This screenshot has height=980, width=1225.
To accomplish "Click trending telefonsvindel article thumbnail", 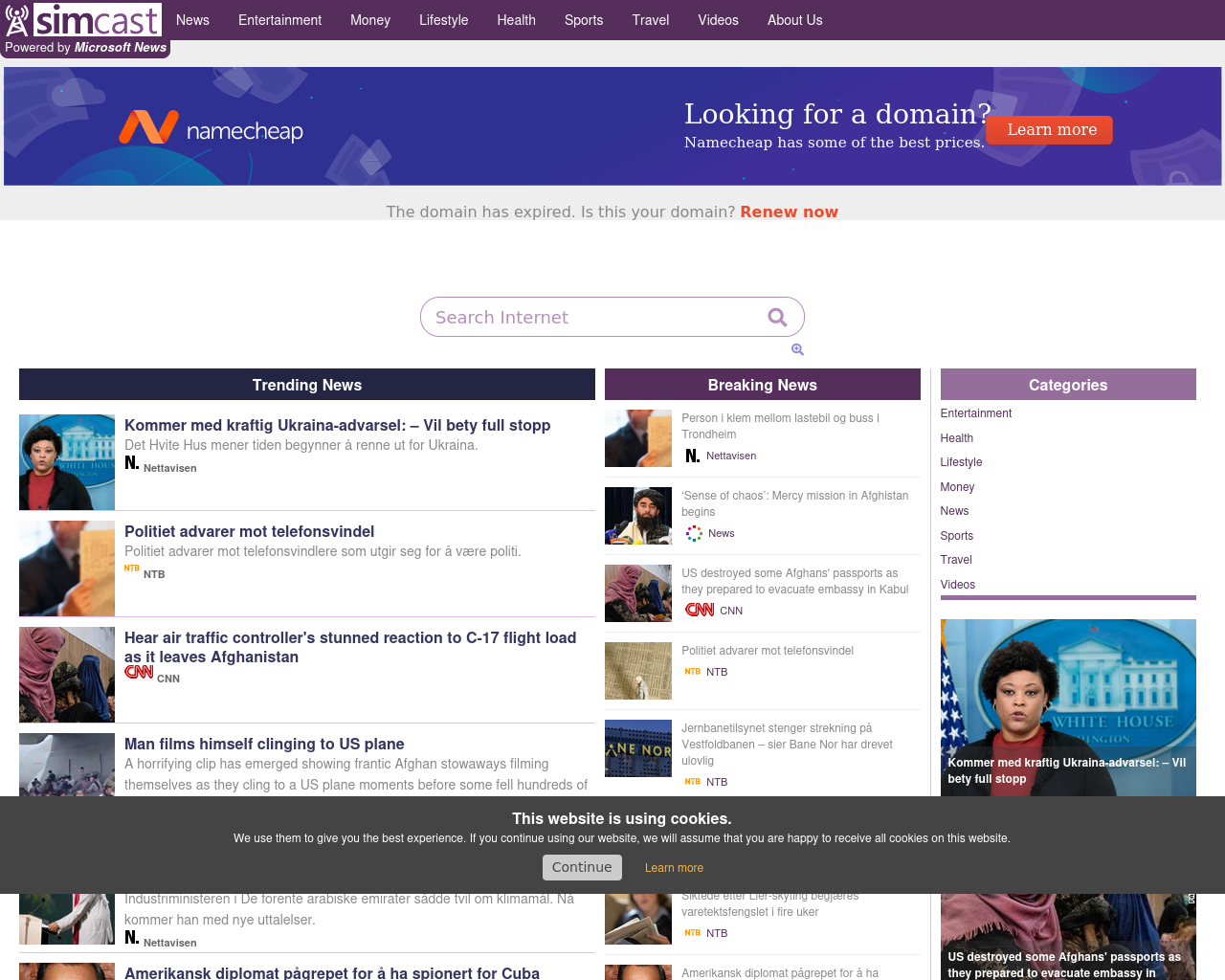I will click(x=67, y=568).
